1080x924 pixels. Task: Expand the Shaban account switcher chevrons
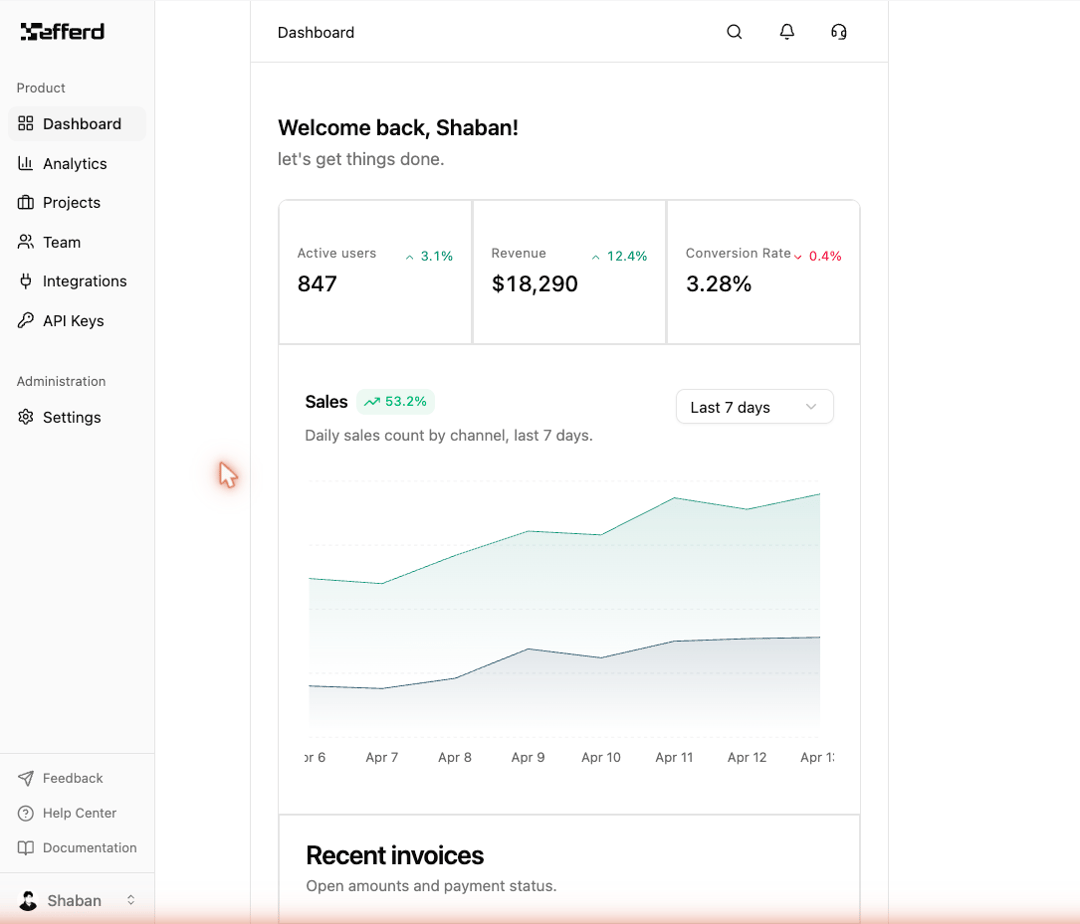click(131, 900)
